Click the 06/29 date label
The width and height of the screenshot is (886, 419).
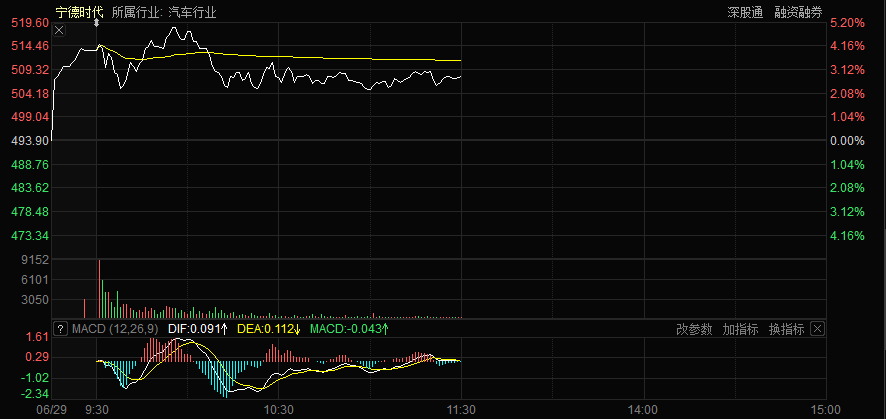(x=50, y=409)
